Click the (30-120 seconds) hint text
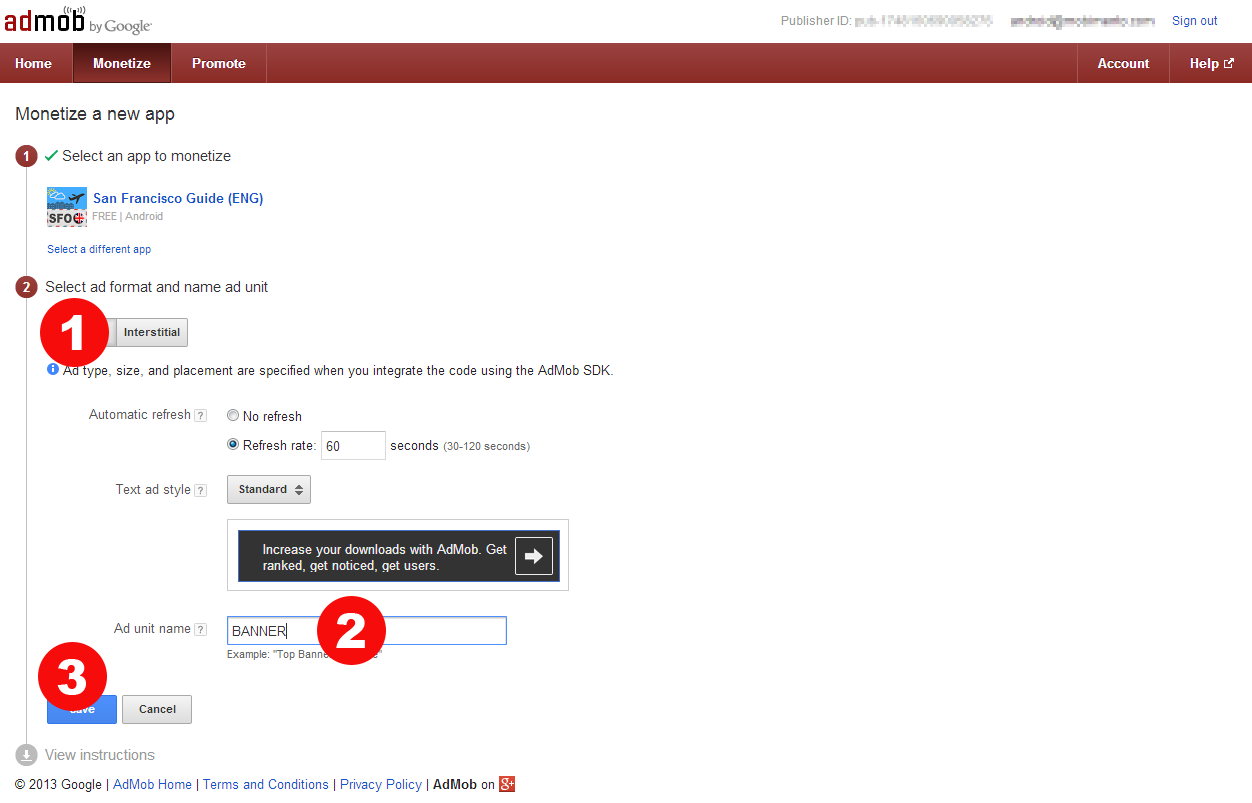The height and width of the screenshot is (803, 1252). tap(486, 446)
